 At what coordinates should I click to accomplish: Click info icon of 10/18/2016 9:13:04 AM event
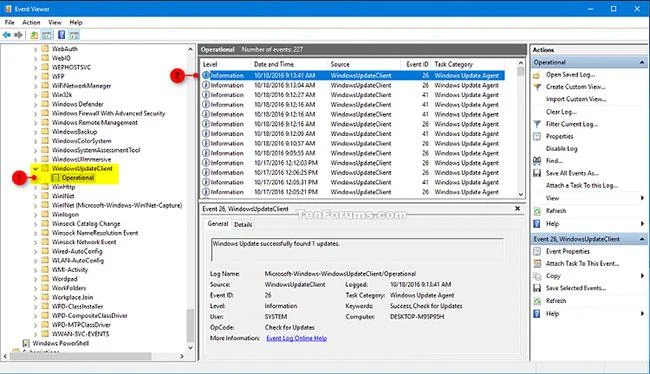tap(206, 85)
